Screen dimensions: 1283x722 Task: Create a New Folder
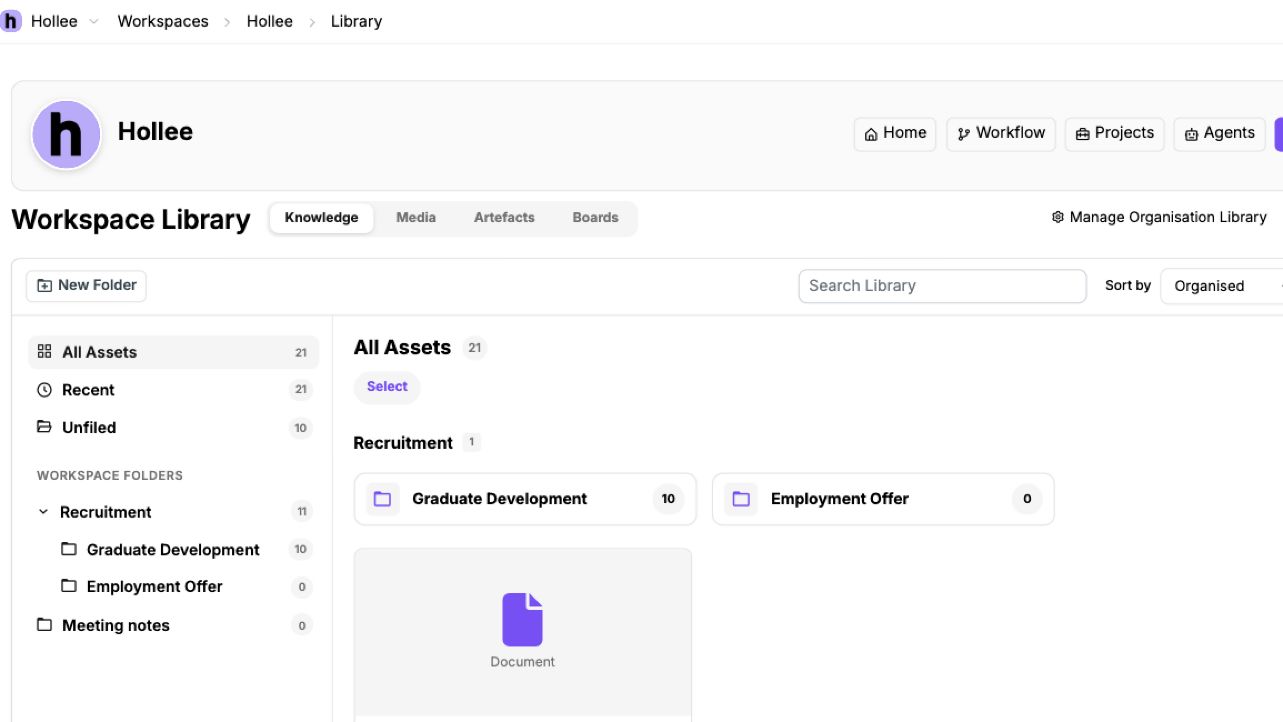pyautogui.click(x=86, y=286)
